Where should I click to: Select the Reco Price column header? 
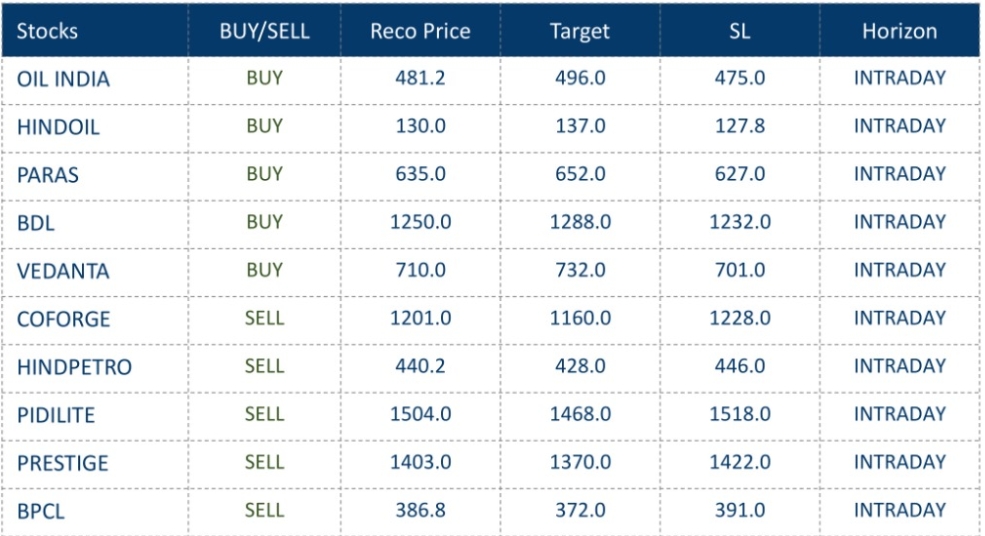click(x=420, y=31)
